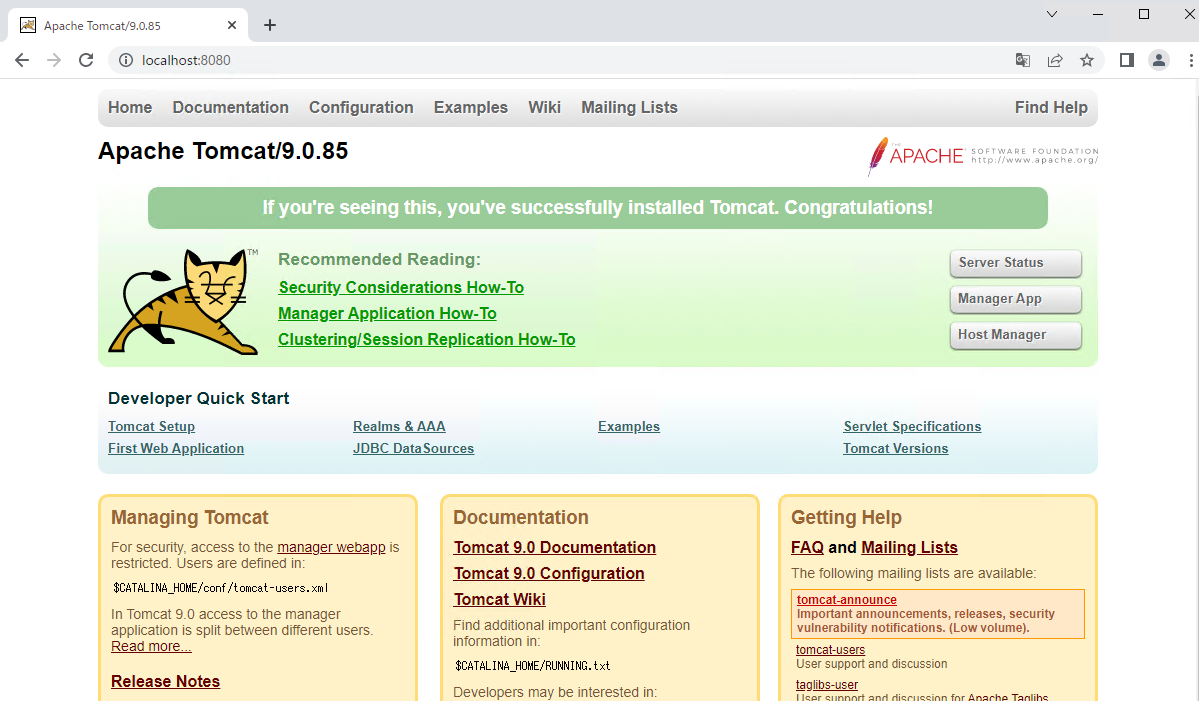
Task: Click the Apache Tomcat/9.0.85 page heading
Action: (x=223, y=151)
